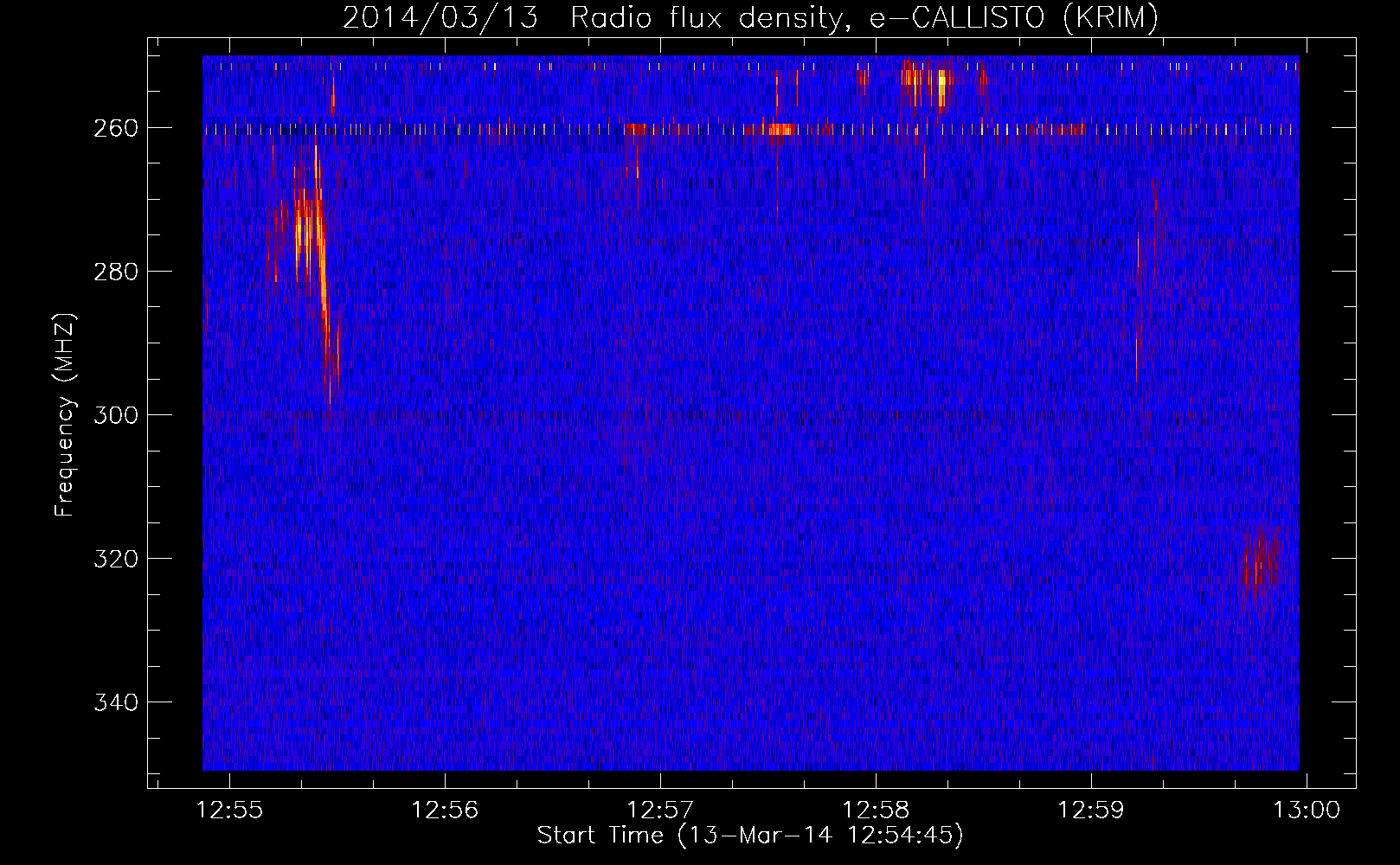Click the '12:55' time tick label

pos(229,811)
